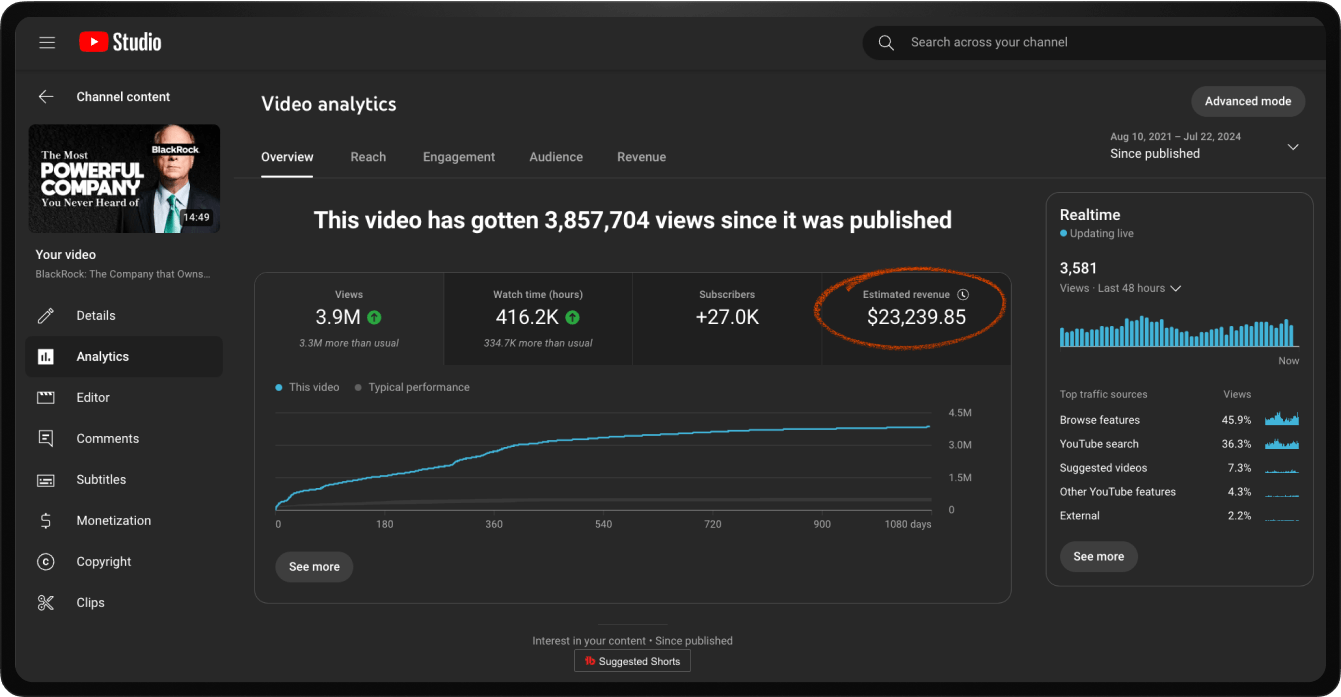Click the Comments speech bubble icon
The image size is (1341, 697).
[46, 439]
